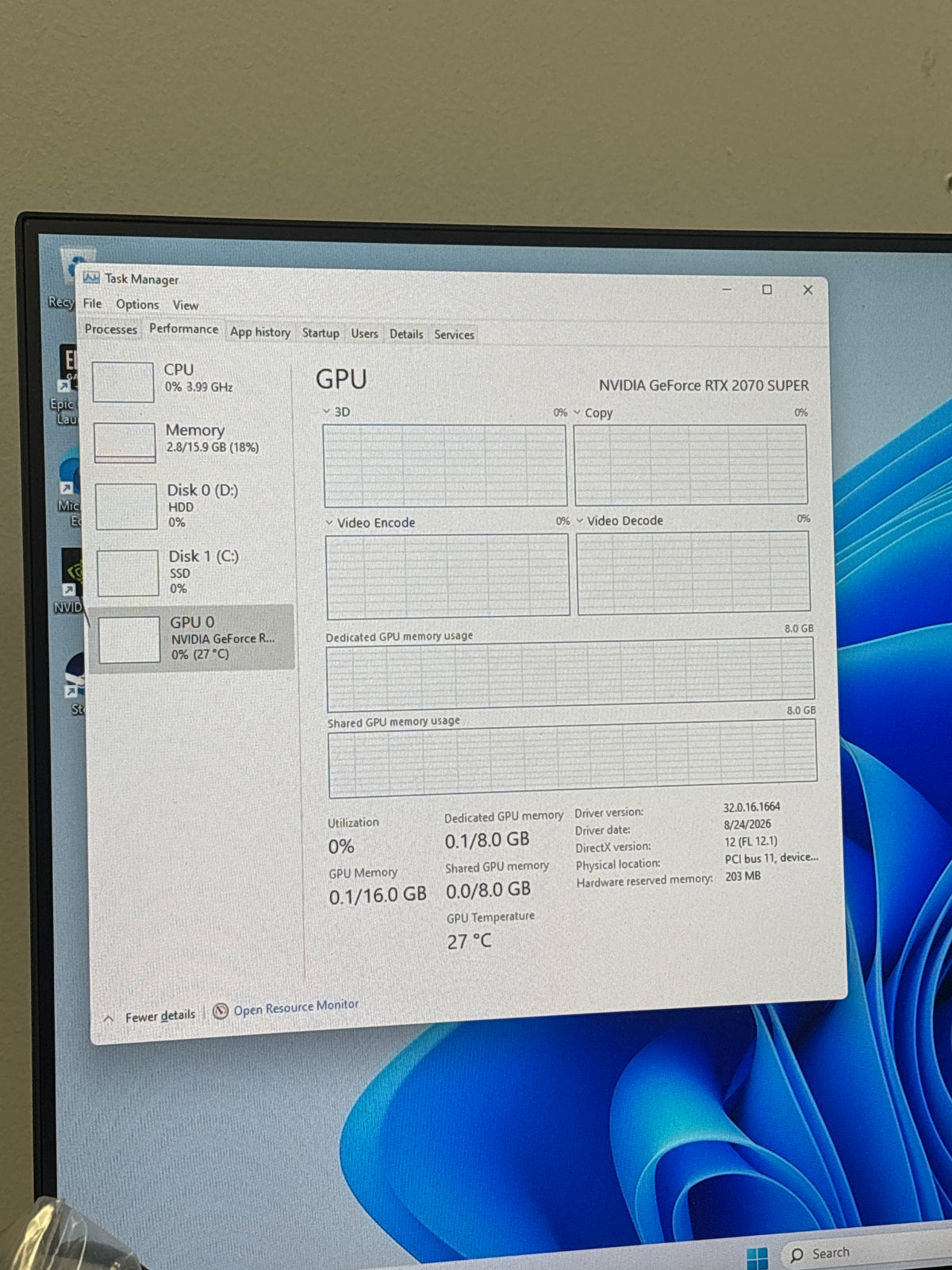Viewport: 952px width, 1270px height.
Task: Click the Shared GPU memory usage graph
Action: tap(572, 758)
